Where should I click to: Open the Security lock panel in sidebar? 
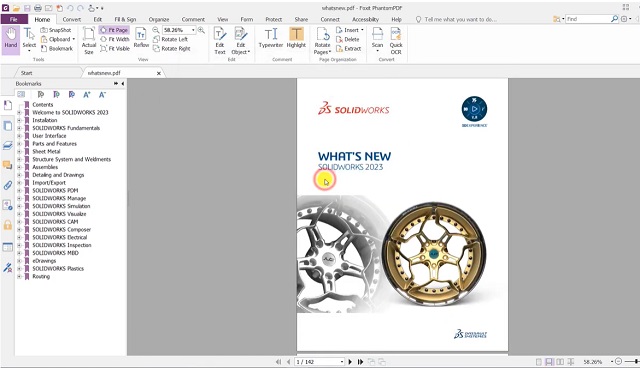(x=7, y=225)
